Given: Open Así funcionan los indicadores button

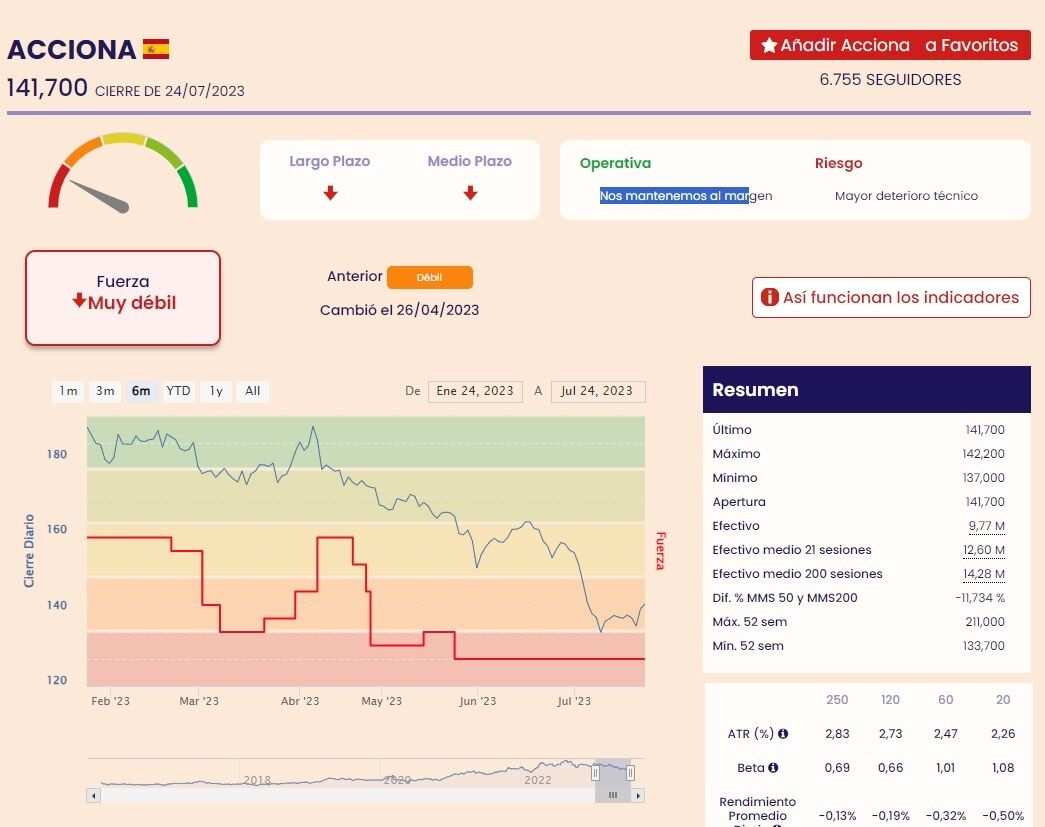Looking at the screenshot, I should (x=891, y=297).
